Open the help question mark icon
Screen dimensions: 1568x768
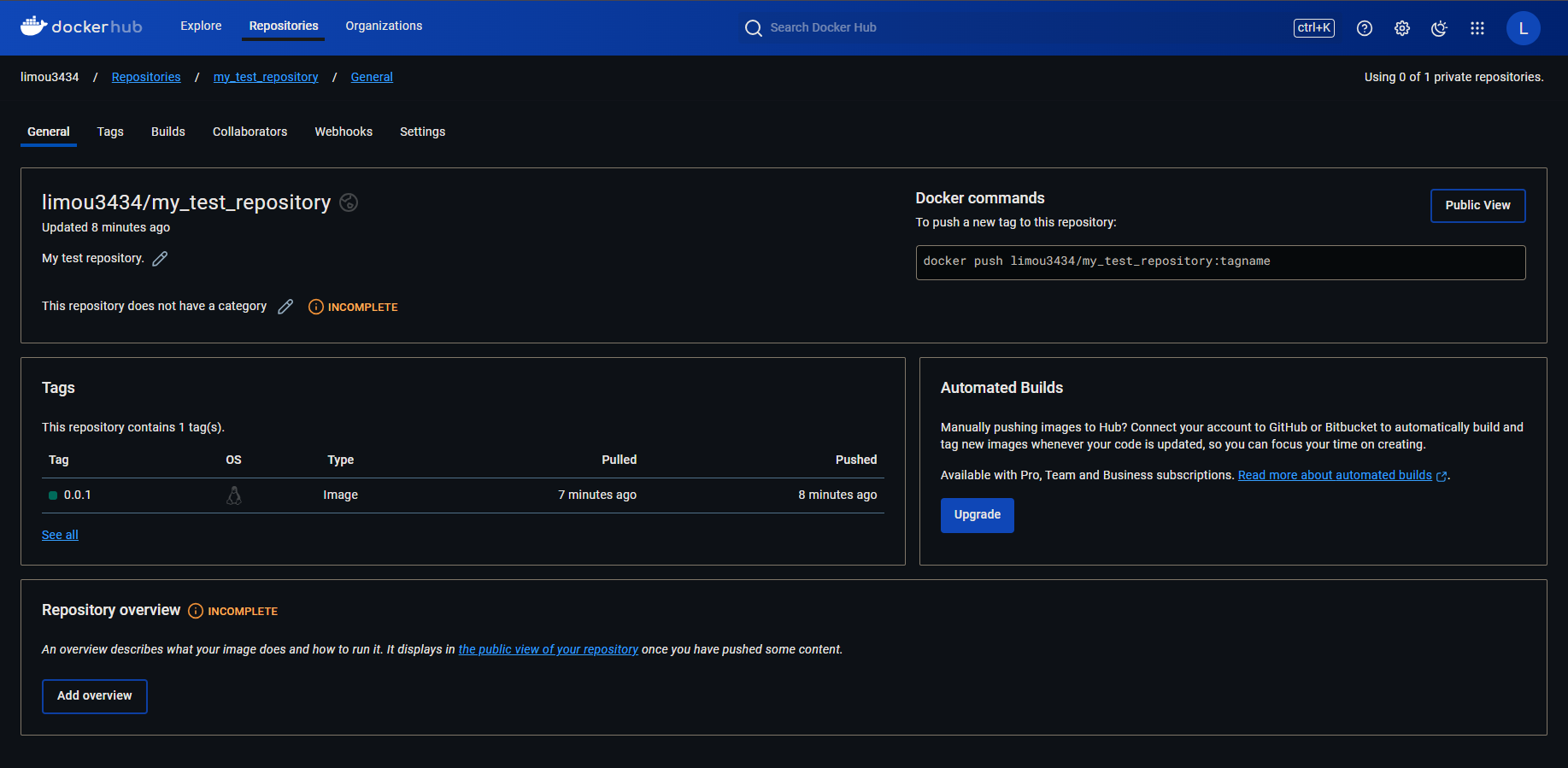pos(1365,28)
